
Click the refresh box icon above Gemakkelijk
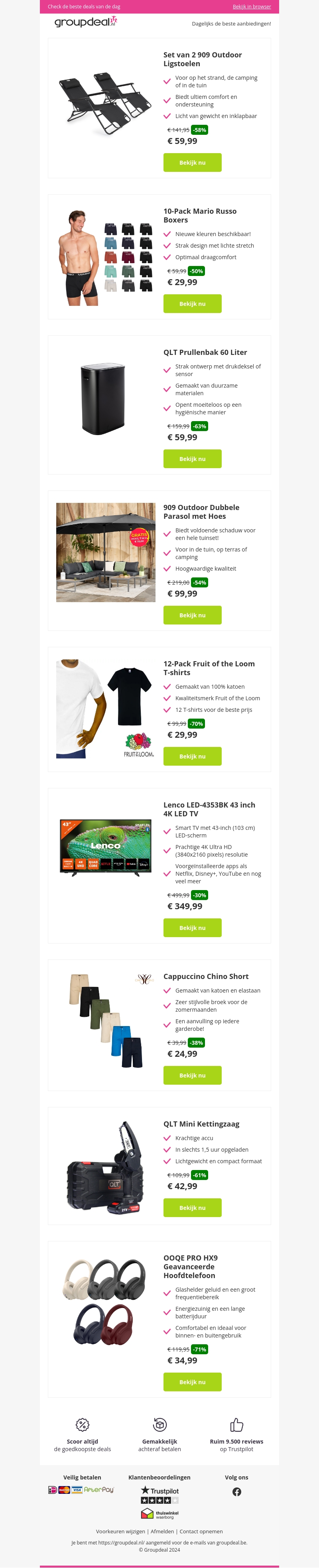pos(159,1424)
